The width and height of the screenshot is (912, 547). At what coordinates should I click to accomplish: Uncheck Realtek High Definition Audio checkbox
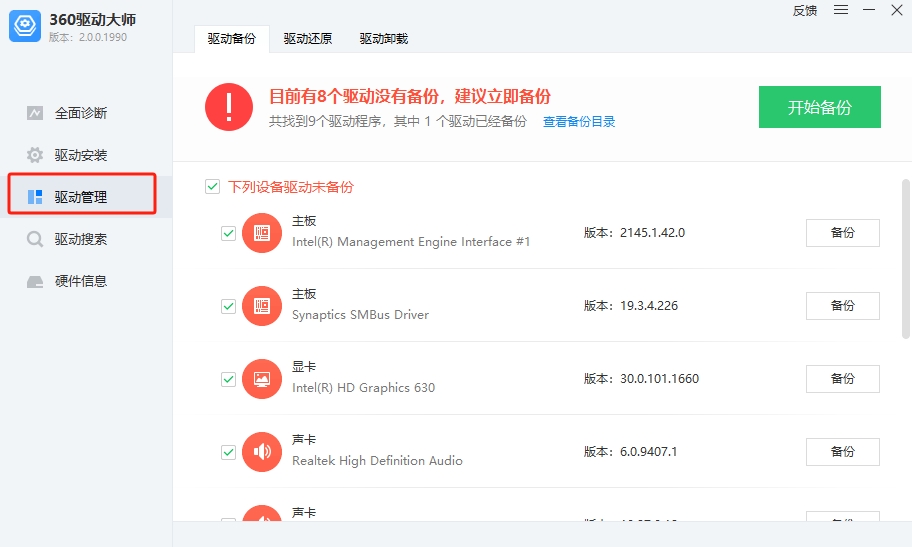(229, 452)
